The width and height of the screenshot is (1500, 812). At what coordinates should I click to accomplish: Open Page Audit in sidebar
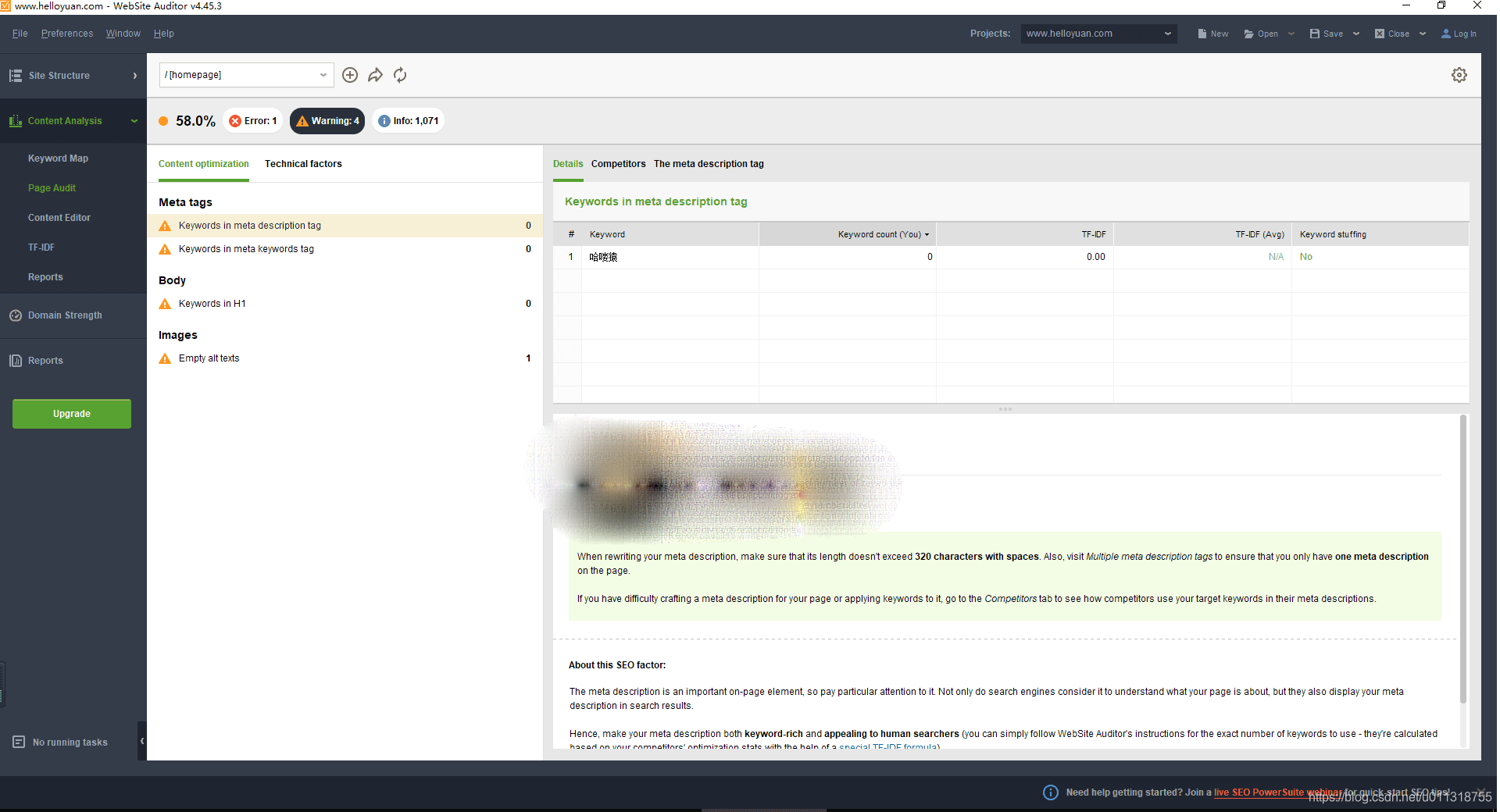pyautogui.click(x=52, y=188)
